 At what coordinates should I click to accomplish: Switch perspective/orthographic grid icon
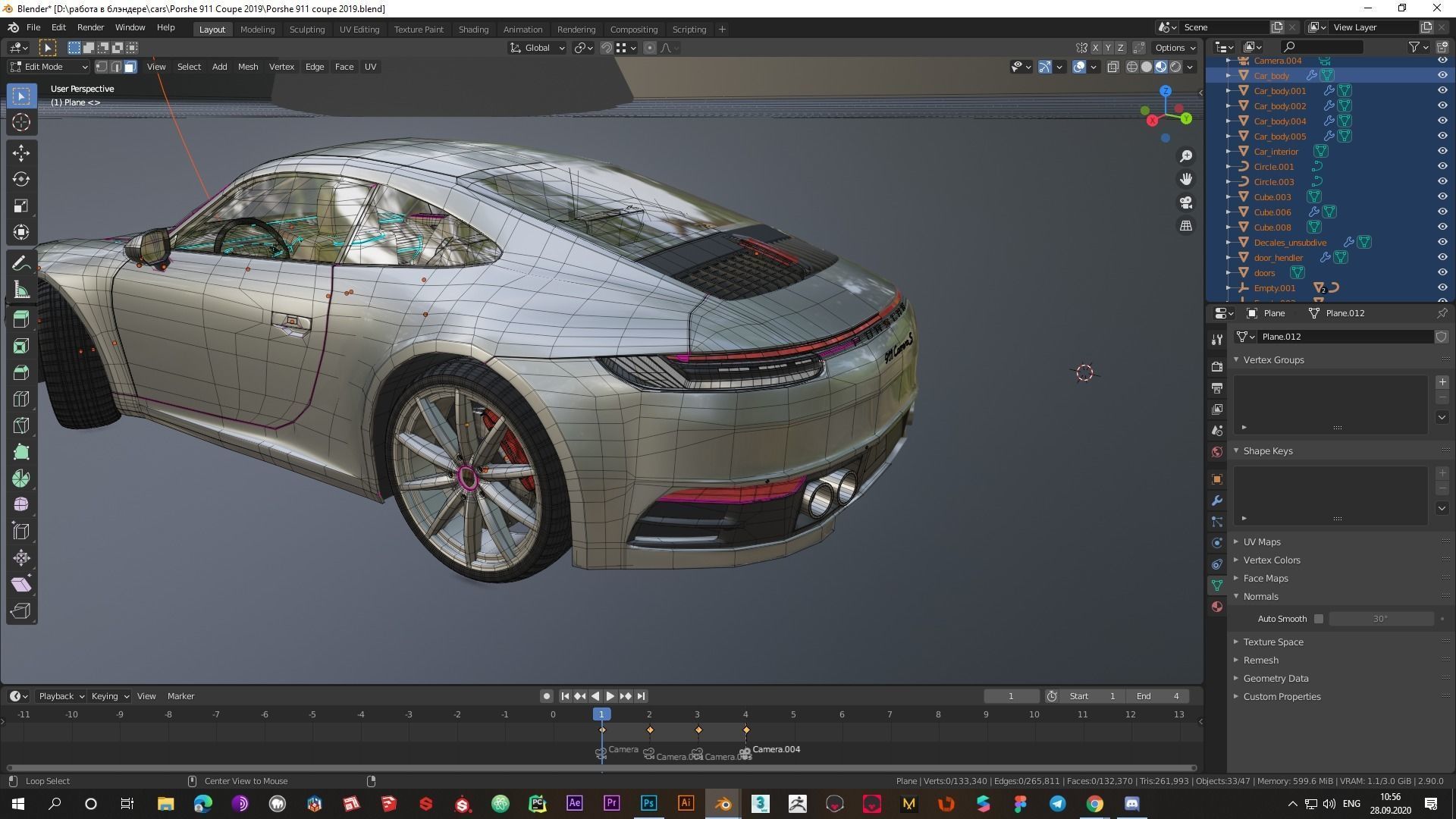click(x=1186, y=226)
